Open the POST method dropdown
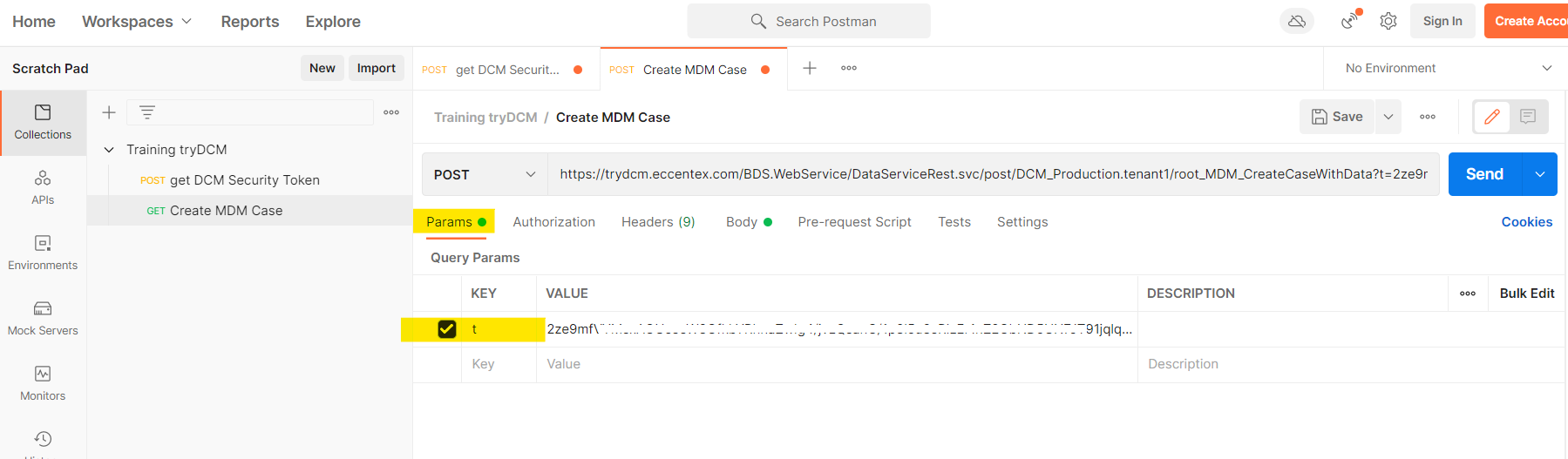 tap(485, 174)
